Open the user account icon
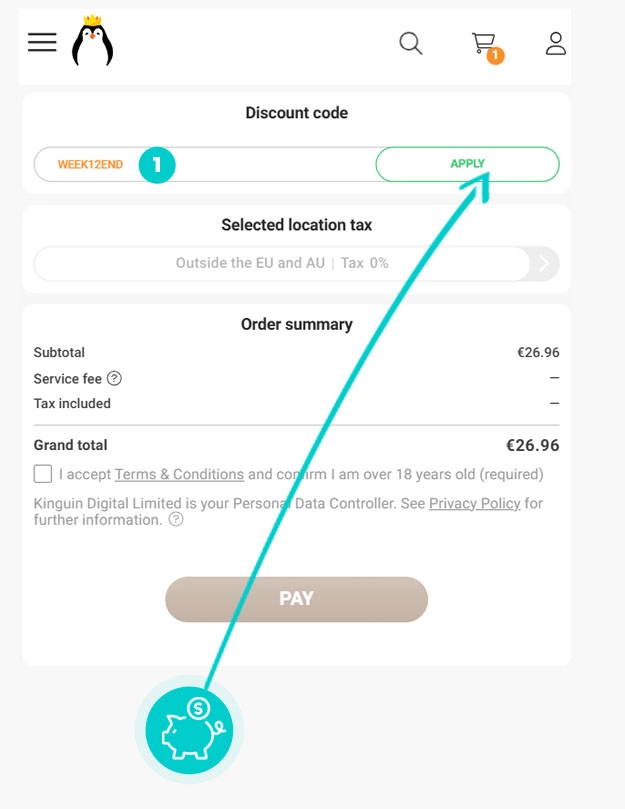This screenshot has width=625, height=809. coord(555,43)
